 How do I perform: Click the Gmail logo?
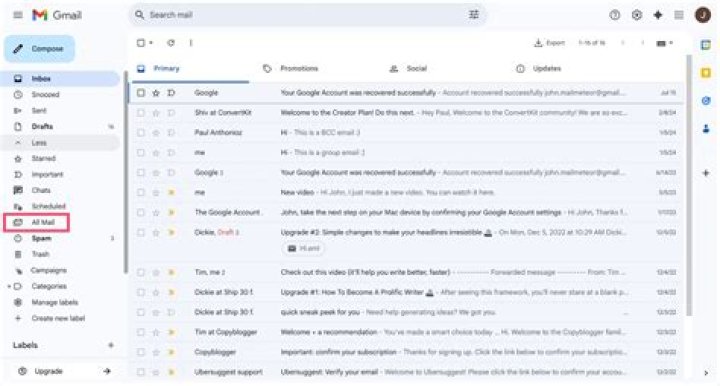pos(57,15)
